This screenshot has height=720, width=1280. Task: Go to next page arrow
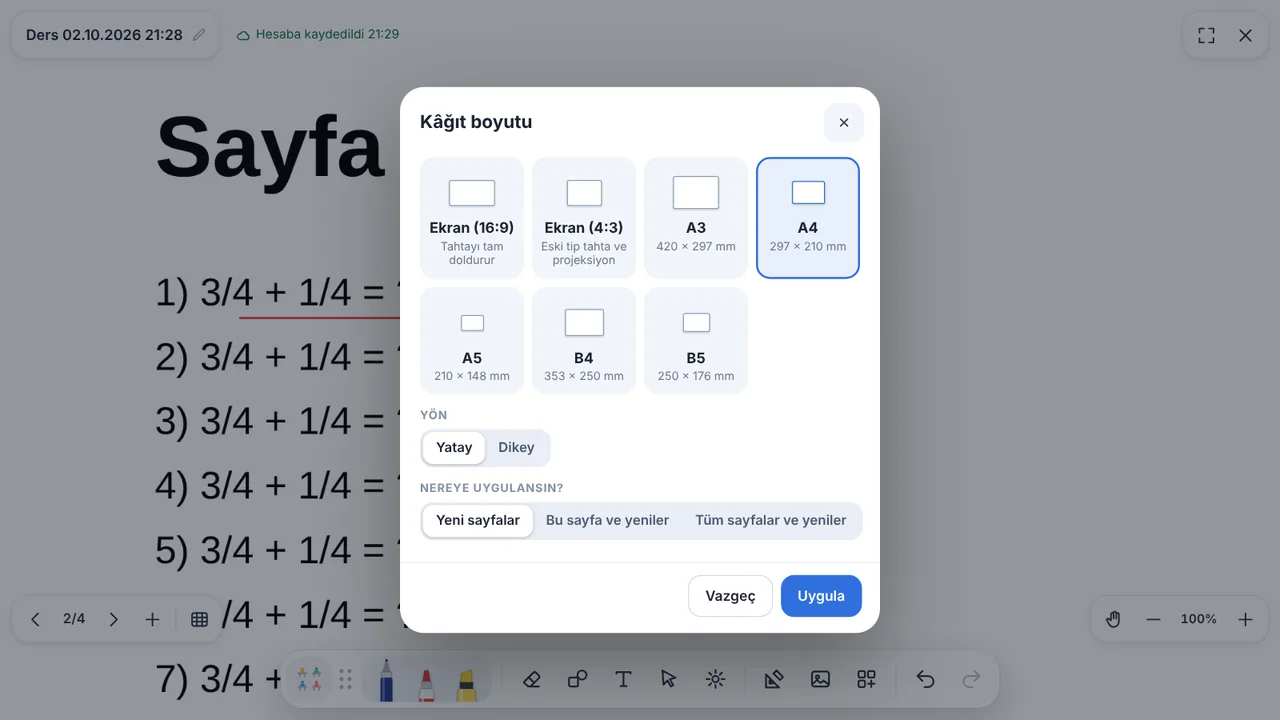click(113, 619)
